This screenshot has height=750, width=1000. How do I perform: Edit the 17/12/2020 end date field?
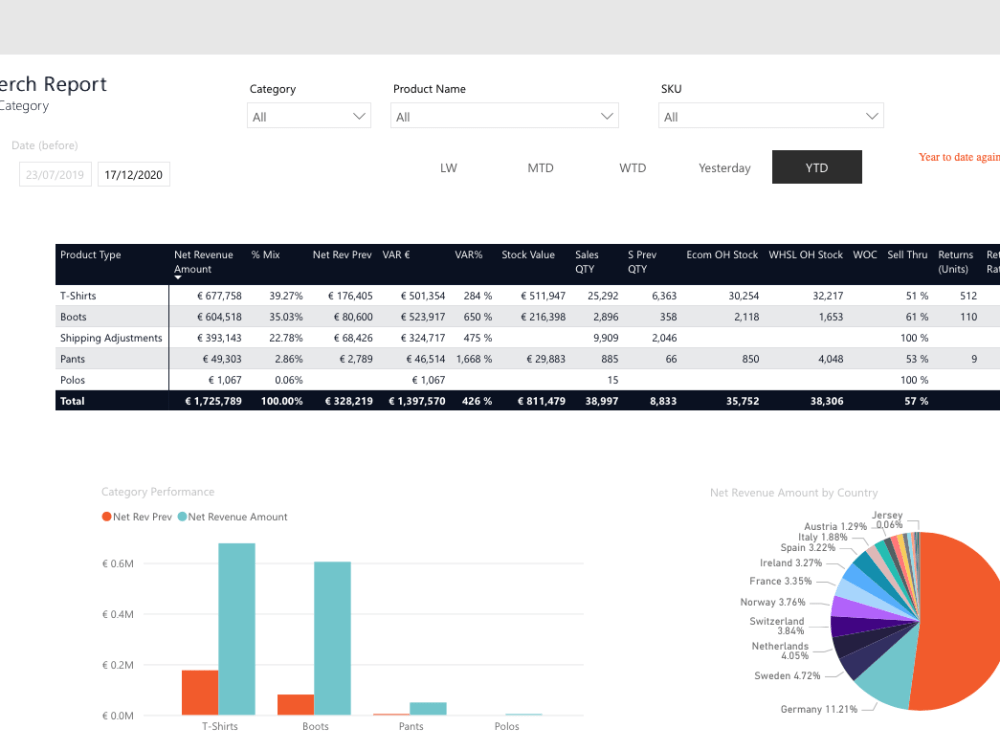pos(133,173)
